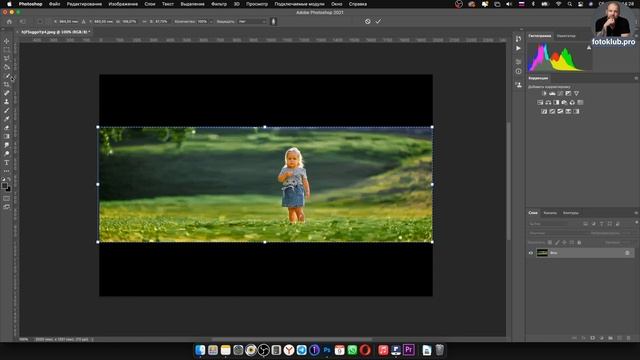Swap foreground and background colors
The image size is (640, 360).
pyautogui.click(x=9, y=180)
